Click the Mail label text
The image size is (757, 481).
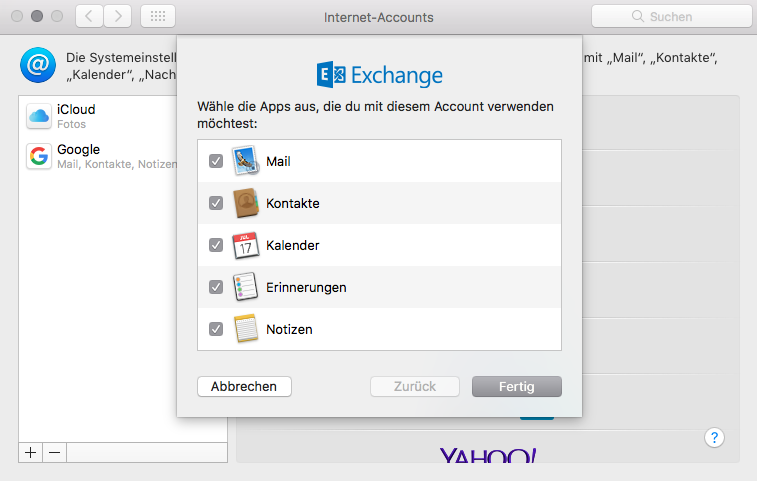[278, 161]
